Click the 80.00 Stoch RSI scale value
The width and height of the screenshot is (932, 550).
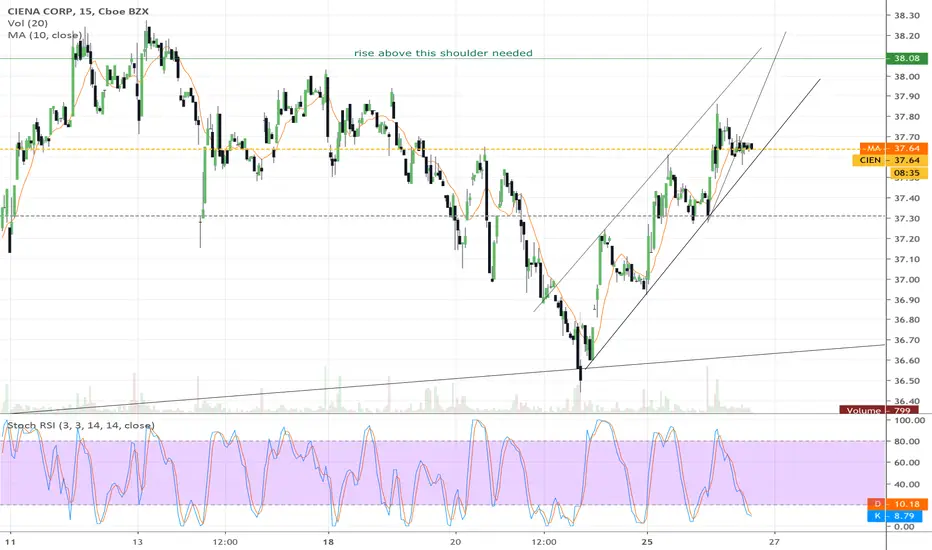tap(907, 441)
